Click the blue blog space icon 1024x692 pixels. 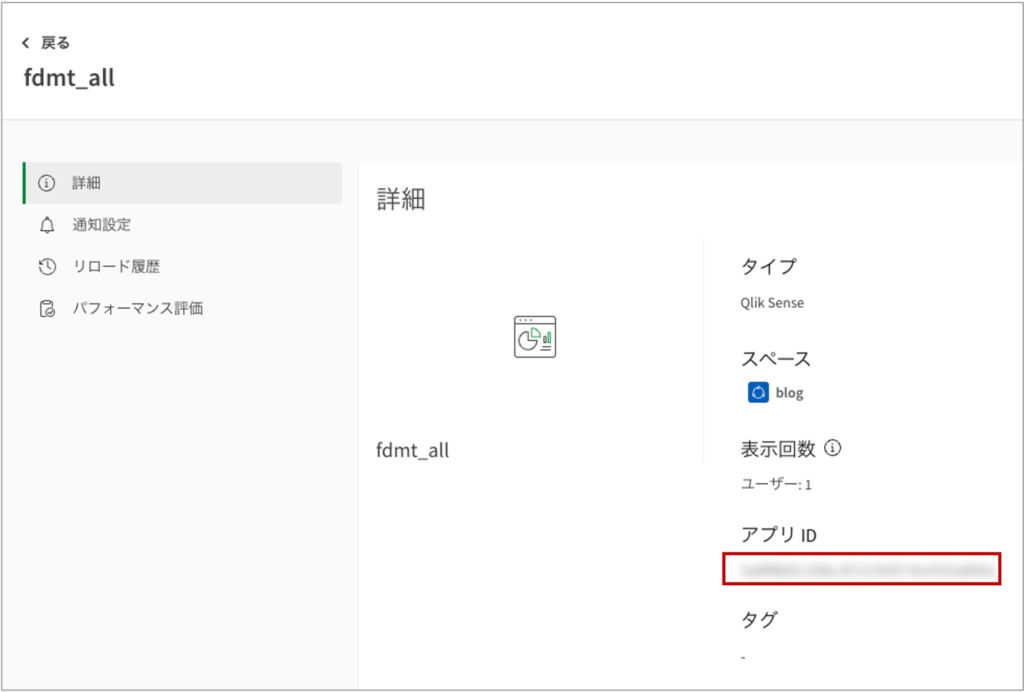click(758, 393)
